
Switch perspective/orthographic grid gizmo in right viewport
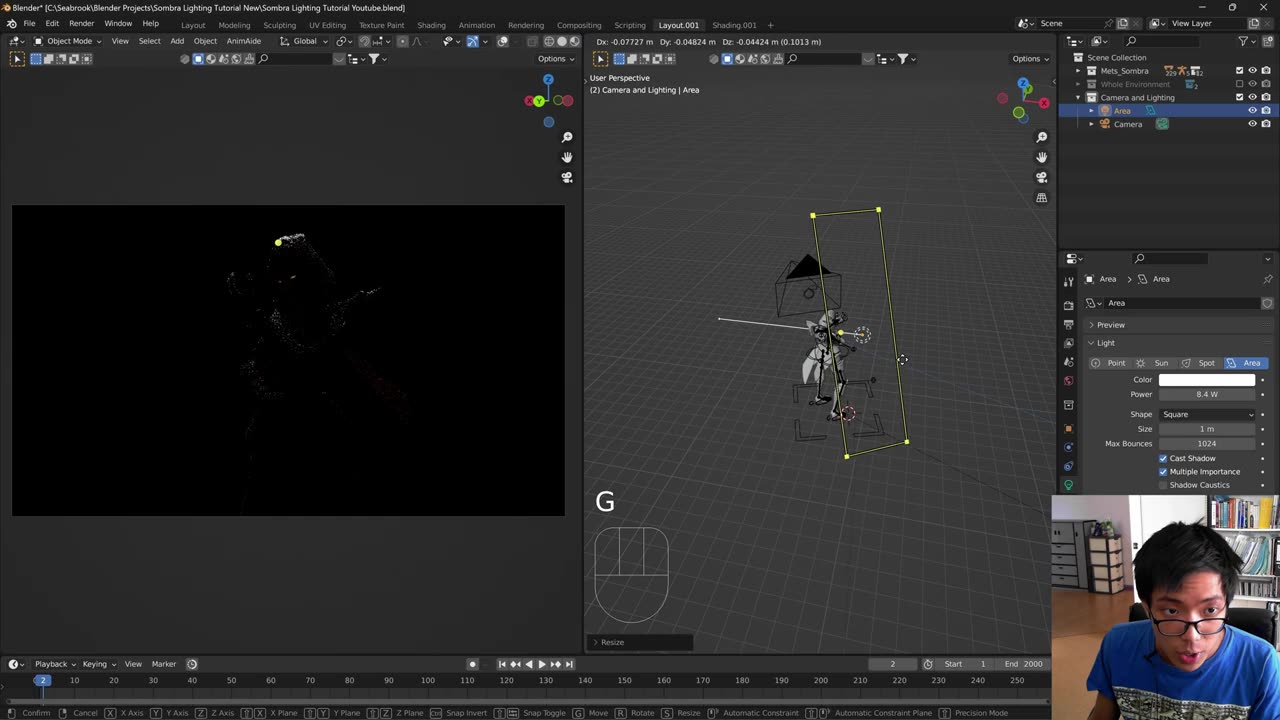tap(1041, 198)
